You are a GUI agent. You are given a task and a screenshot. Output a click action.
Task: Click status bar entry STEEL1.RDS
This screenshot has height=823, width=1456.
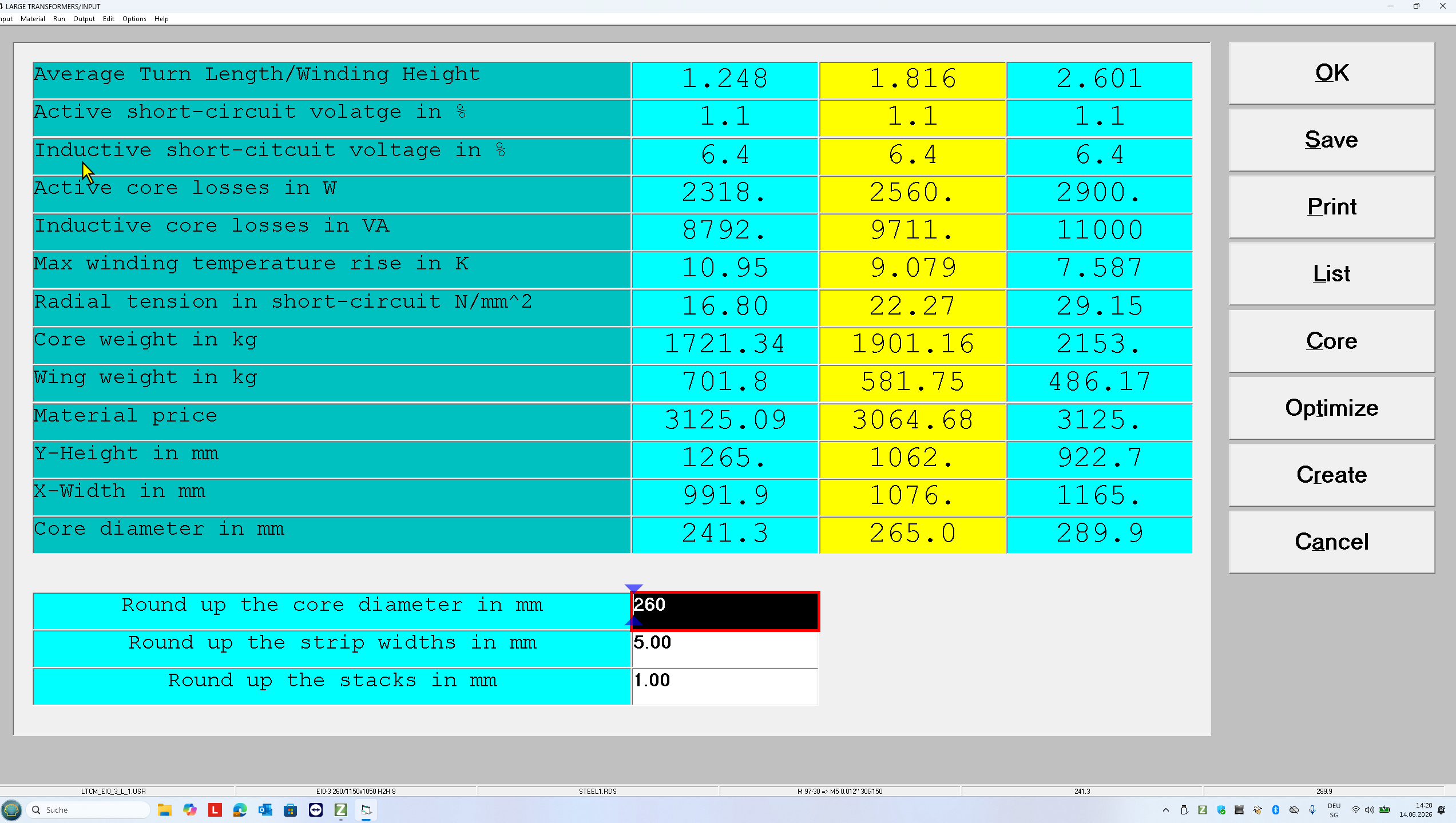point(597,792)
